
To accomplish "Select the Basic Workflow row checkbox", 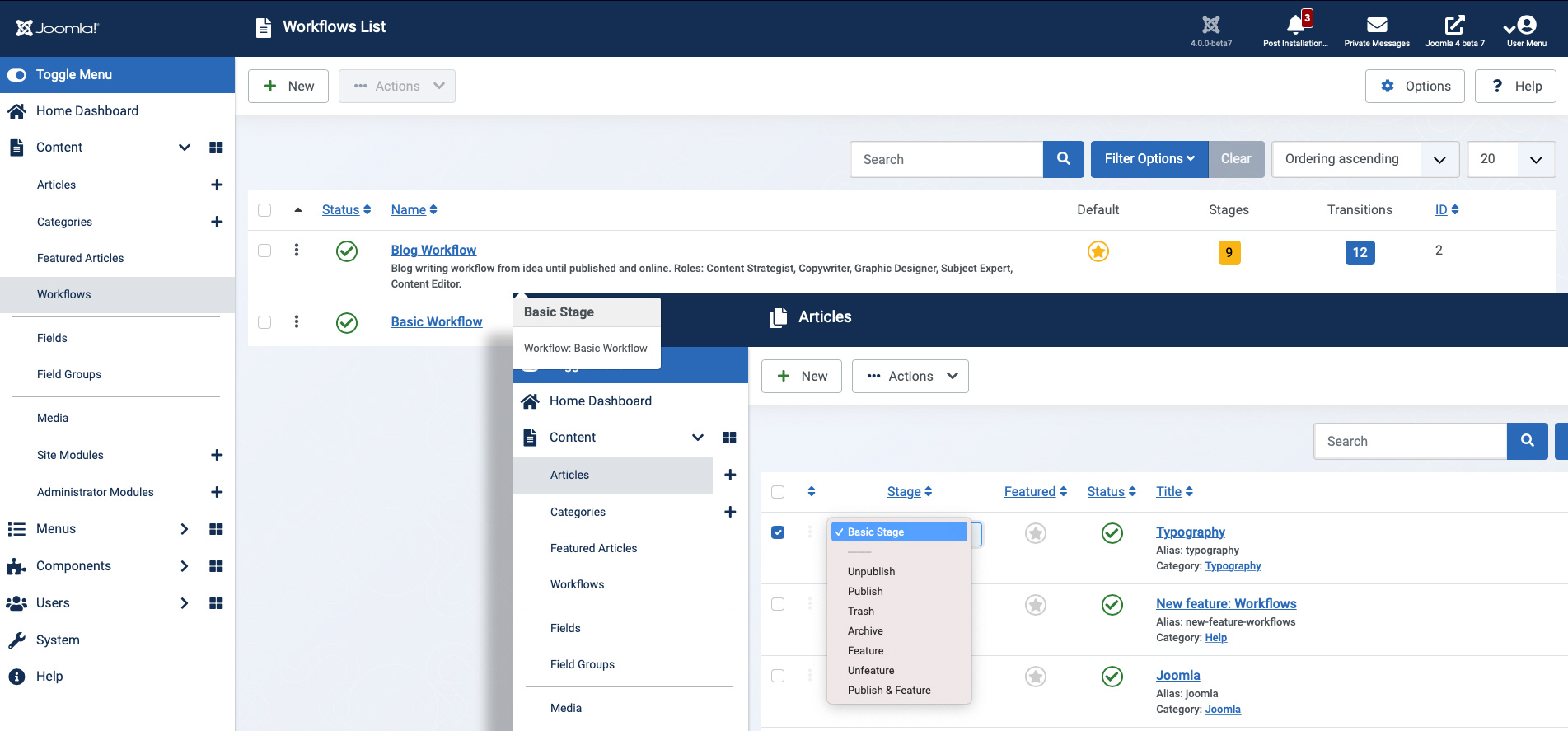I will 264,322.
